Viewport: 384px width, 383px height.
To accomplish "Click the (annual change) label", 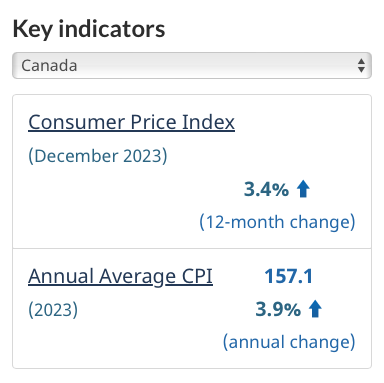I will [289, 342].
